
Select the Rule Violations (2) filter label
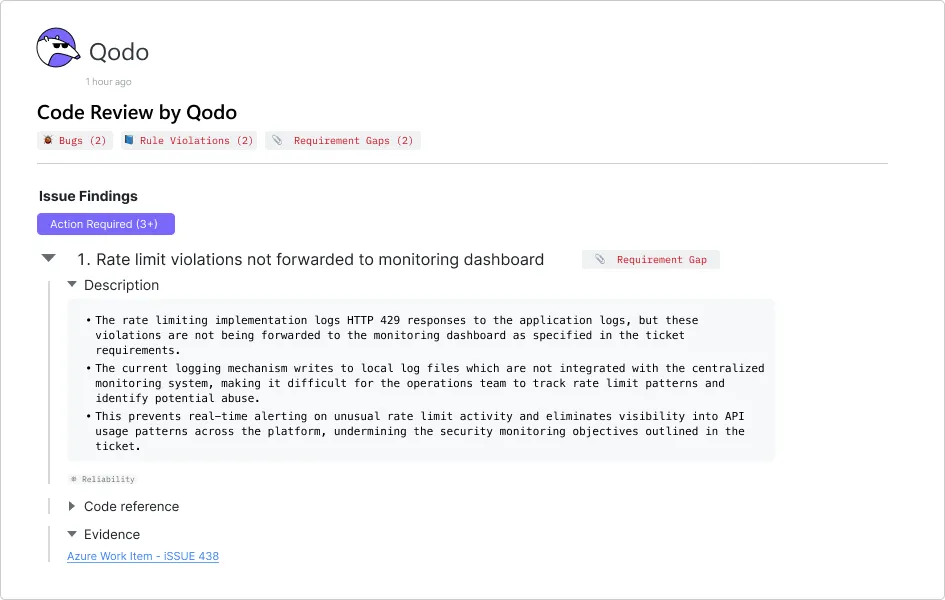click(197, 141)
